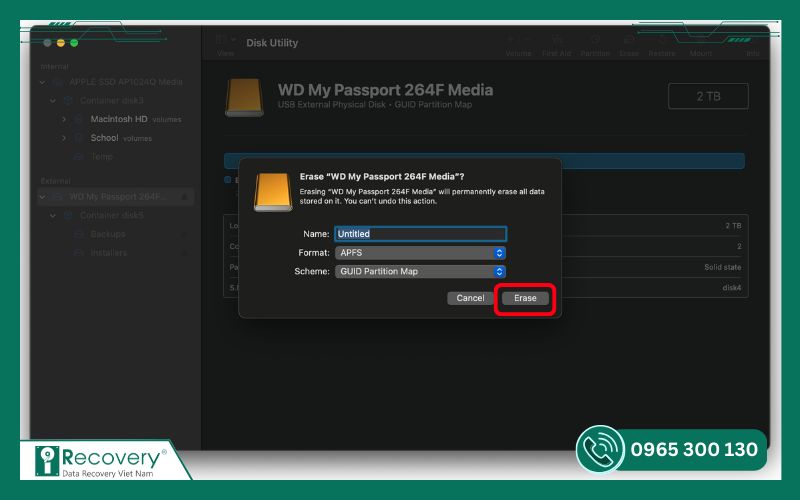Click the 2 TB capacity badge
Screen dimensions: 800x500
708,96
